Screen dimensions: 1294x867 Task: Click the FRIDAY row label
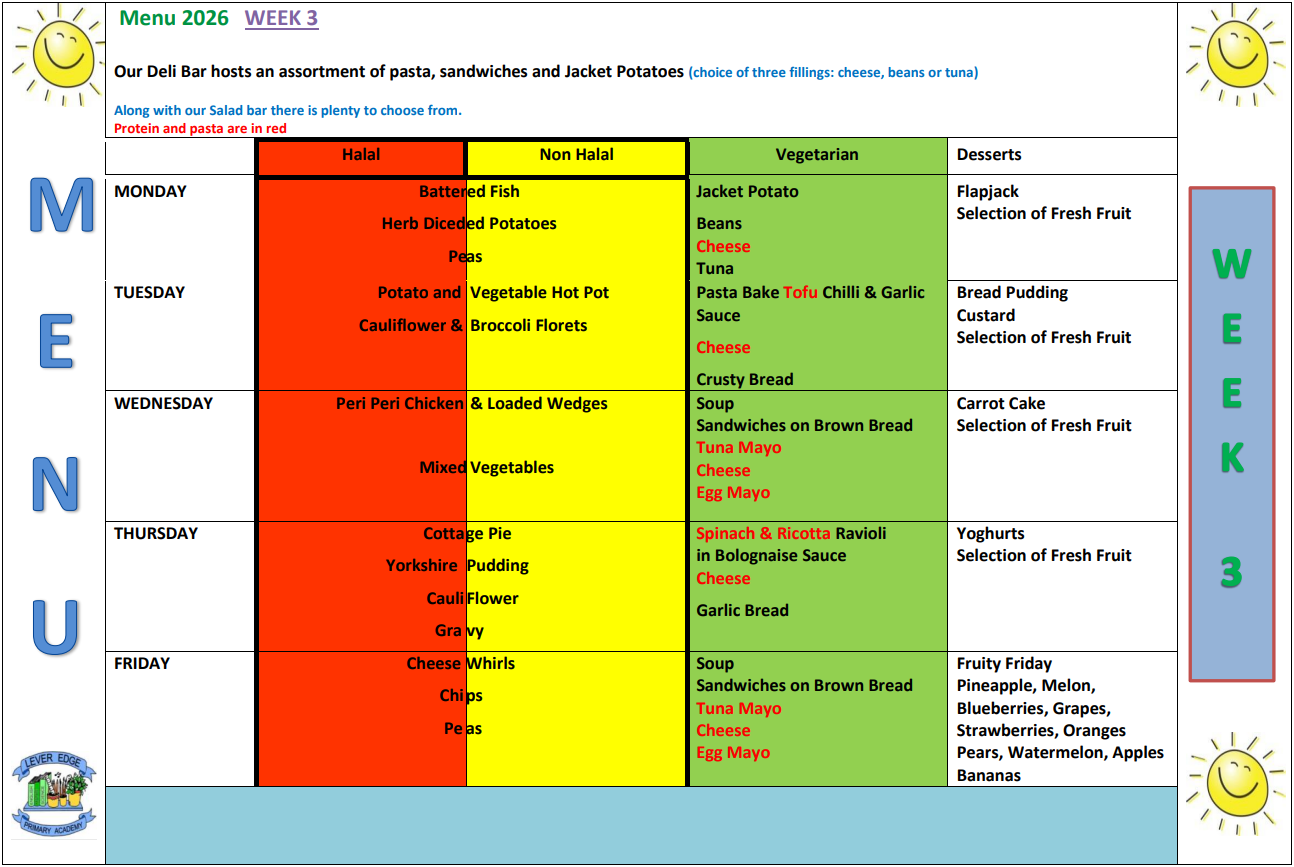[x=142, y=664]
